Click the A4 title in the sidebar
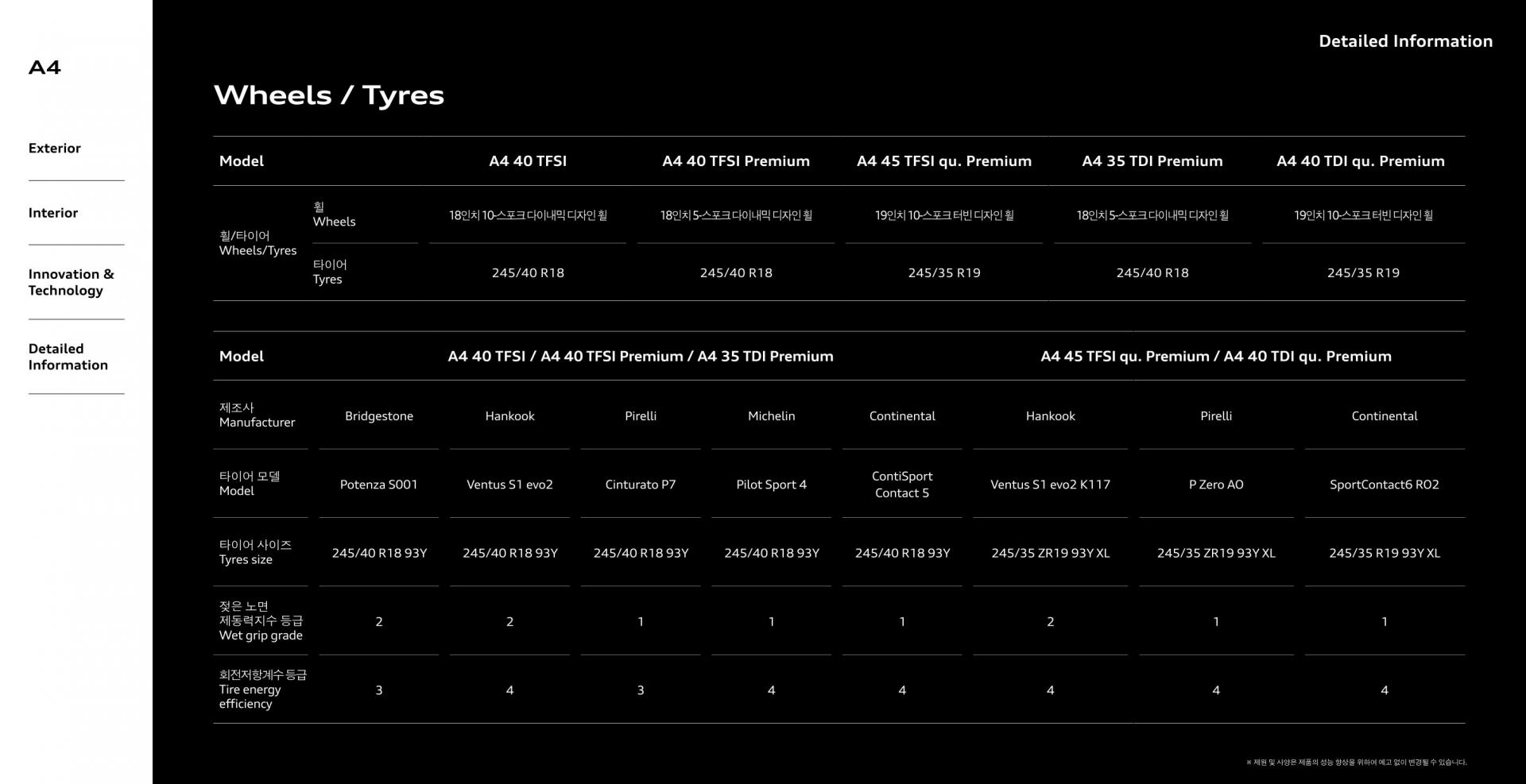This screenshot has width=1526, height=784. click(x=45, y=68)
